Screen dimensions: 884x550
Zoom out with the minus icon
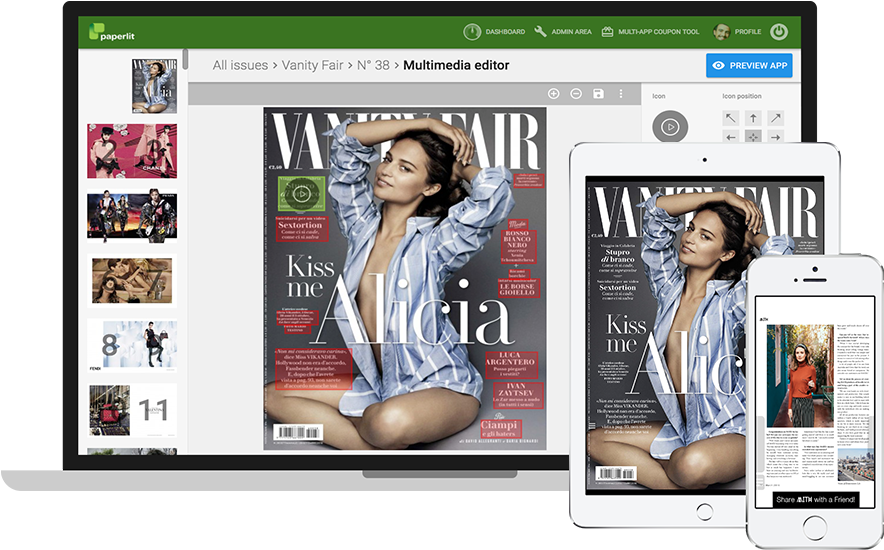[576, 94]
